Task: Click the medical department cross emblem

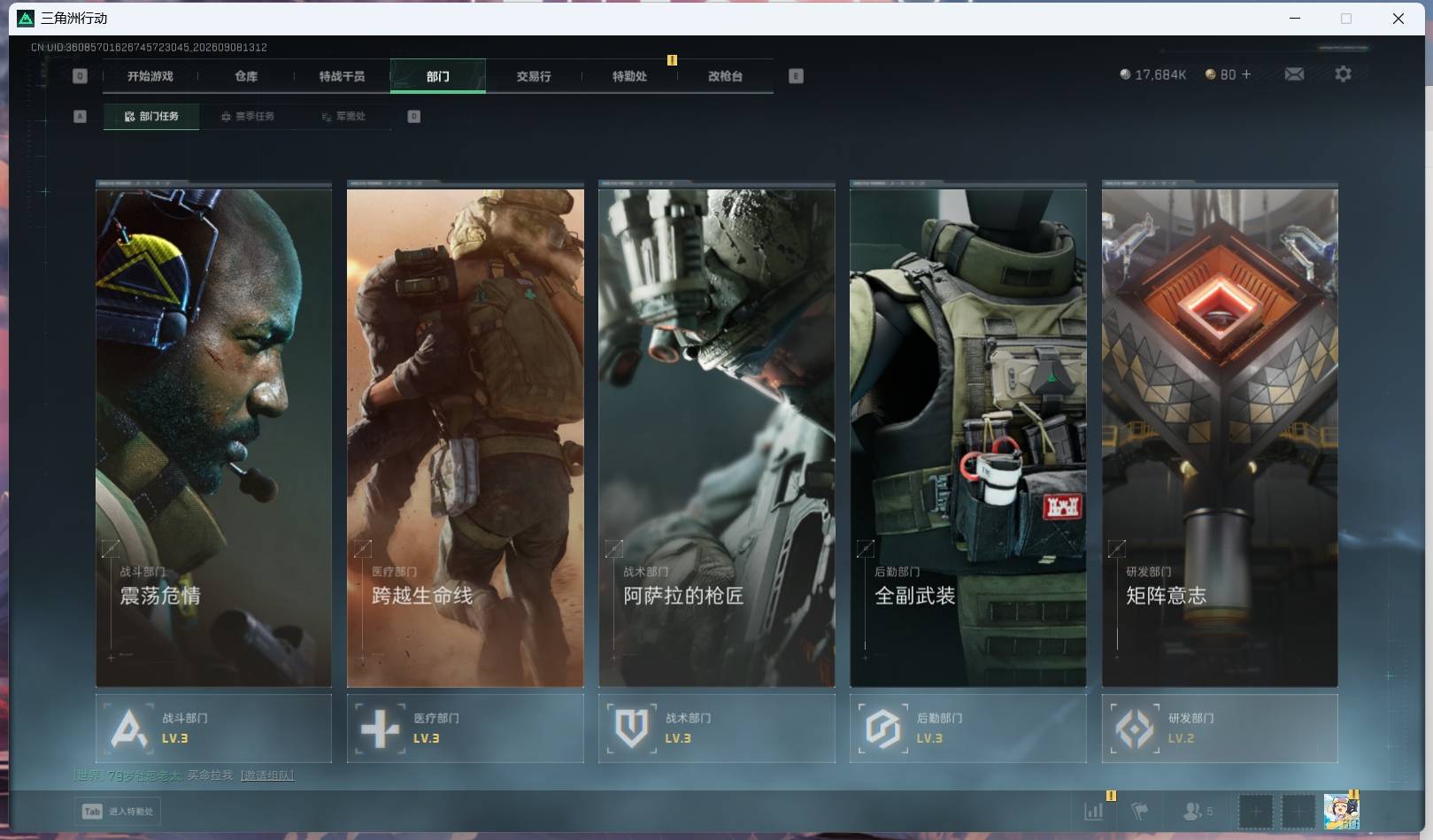Action: [381, 728]
